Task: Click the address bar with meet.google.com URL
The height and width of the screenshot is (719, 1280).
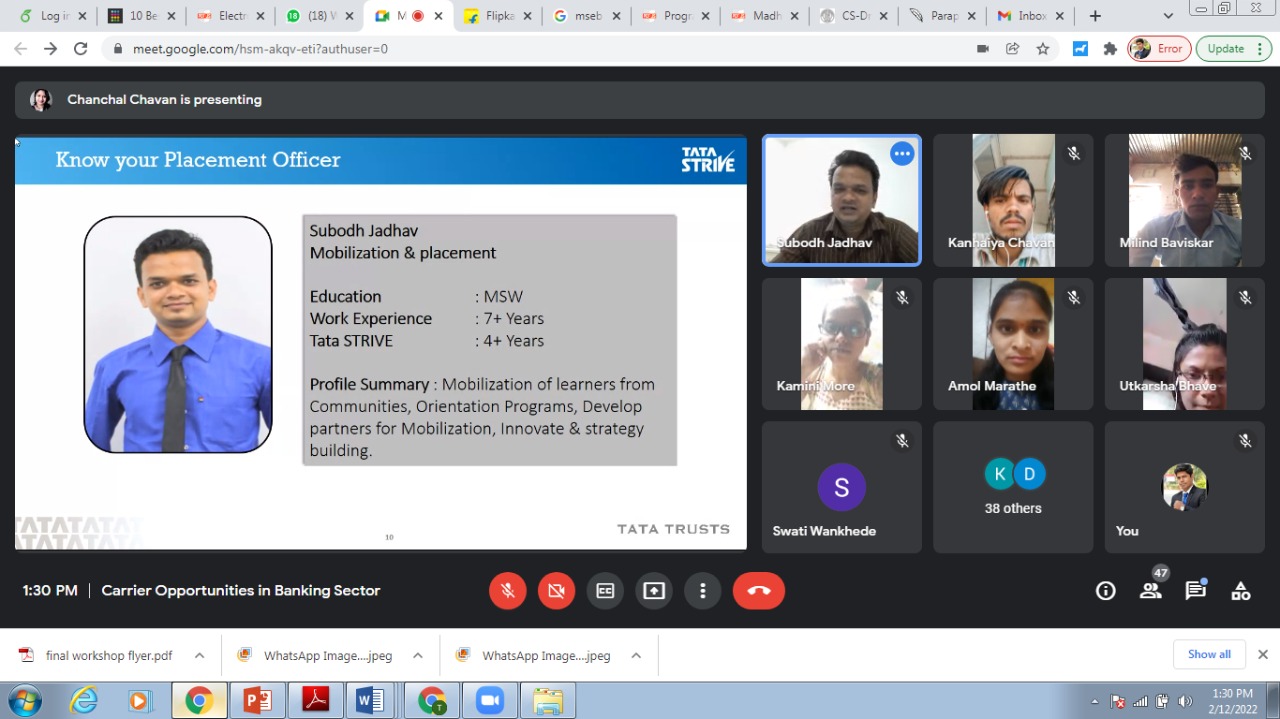Action: coord(540,49)
